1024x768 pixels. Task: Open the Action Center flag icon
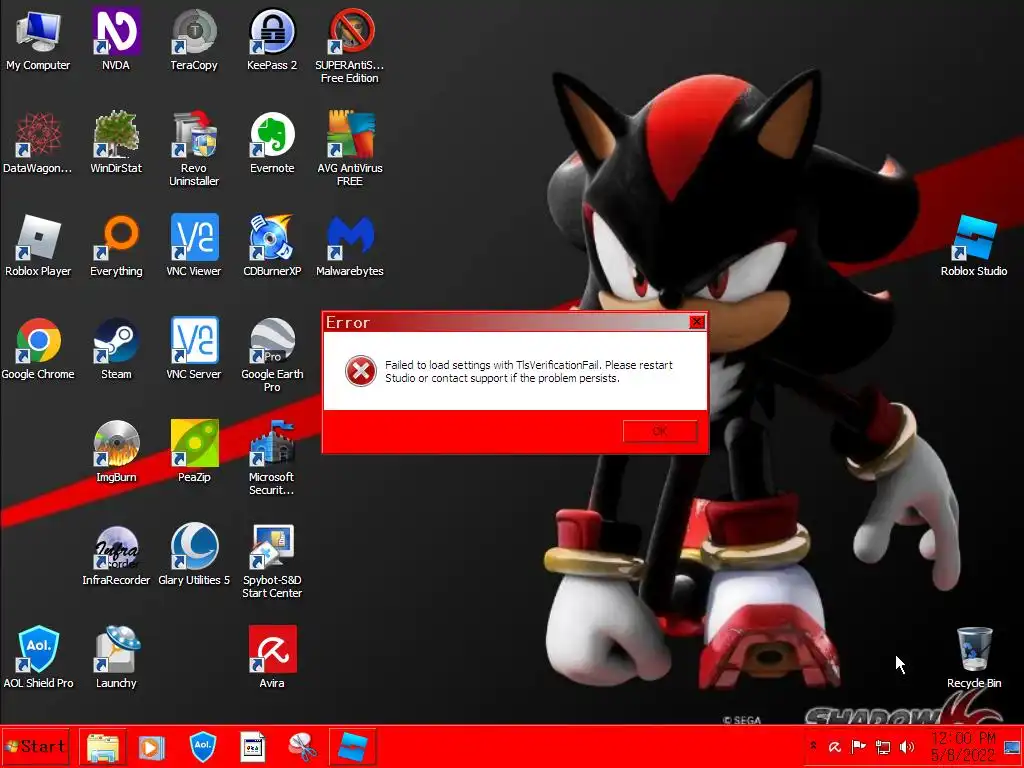(x=858, y=747)
